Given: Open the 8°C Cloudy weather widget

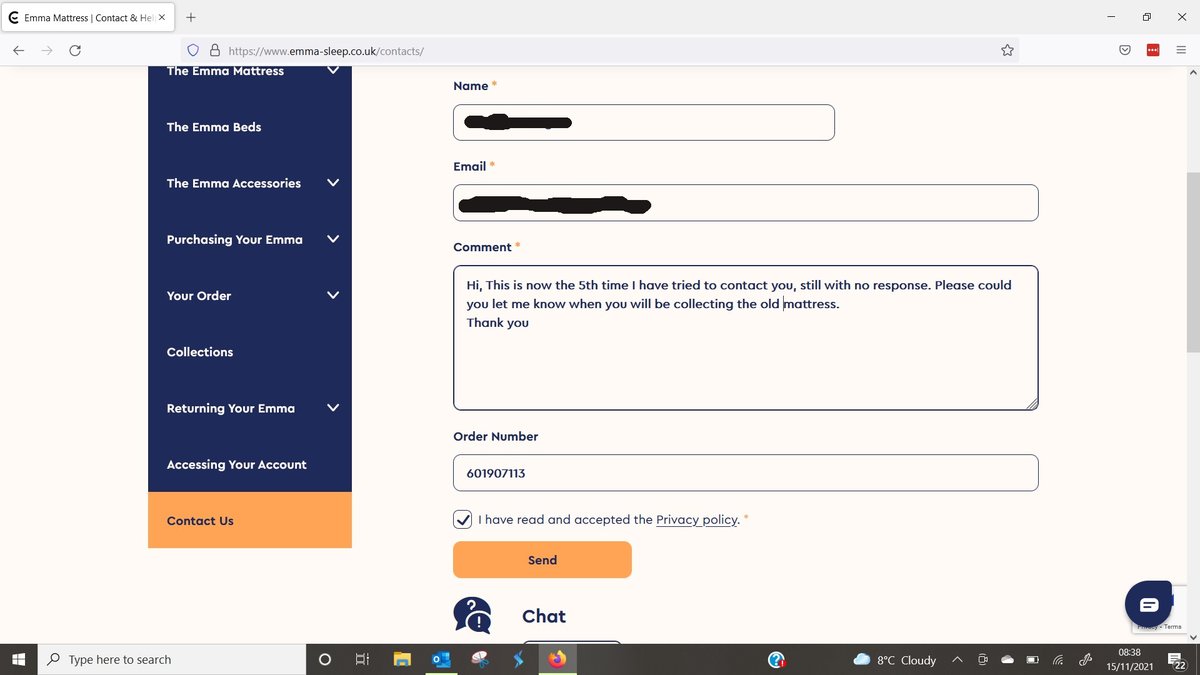Looking at the screenshot, I should 895,660.
